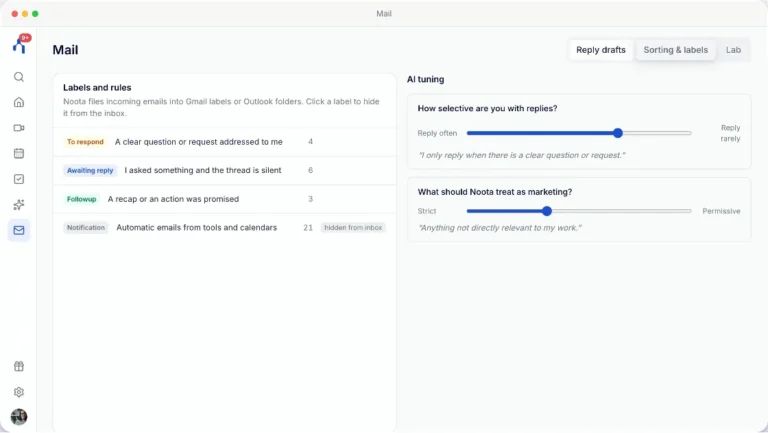The height and width of the screenshot is (433, 768).
Task: Click the quote 'I only reply when there is a clear question'
Action: click(x=522, y=155)
